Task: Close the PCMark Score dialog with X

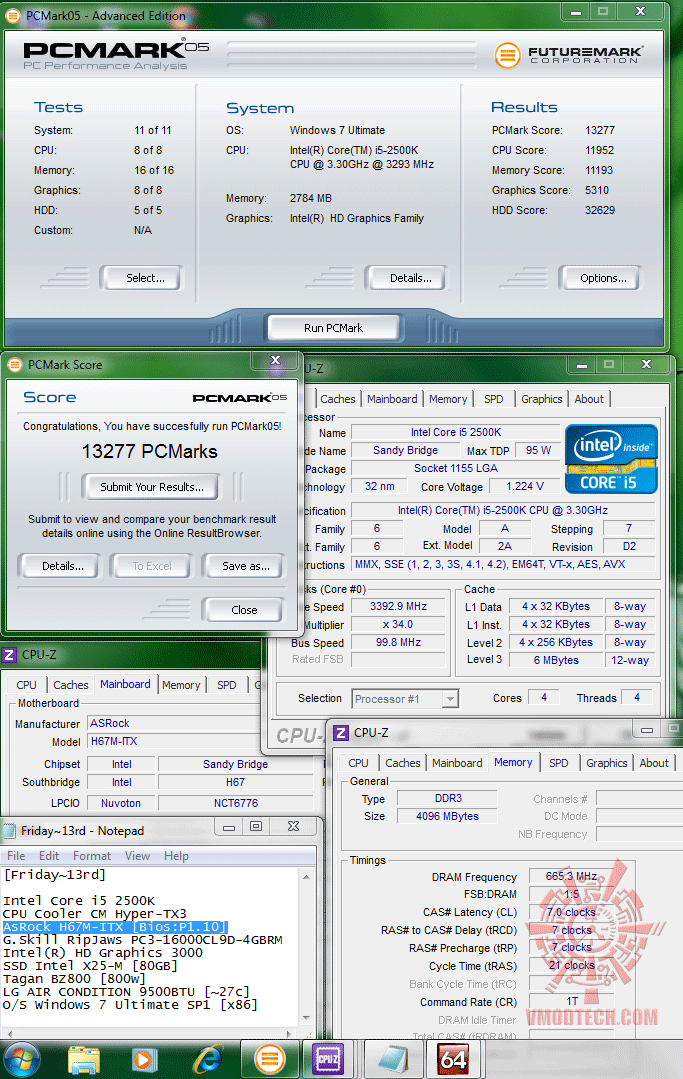Action: (276, 360)
